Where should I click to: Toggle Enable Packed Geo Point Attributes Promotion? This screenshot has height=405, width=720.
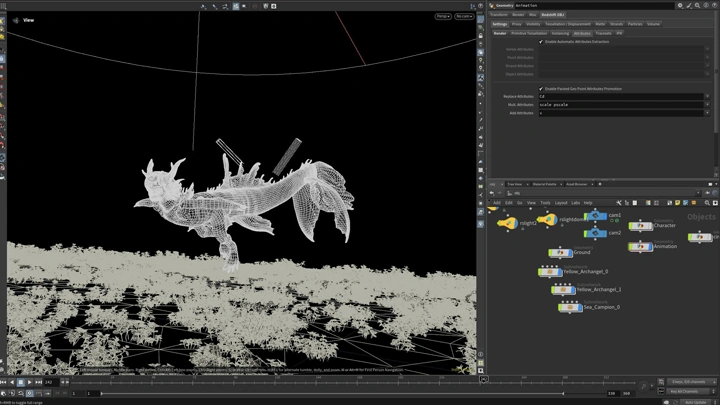point(541,89)
